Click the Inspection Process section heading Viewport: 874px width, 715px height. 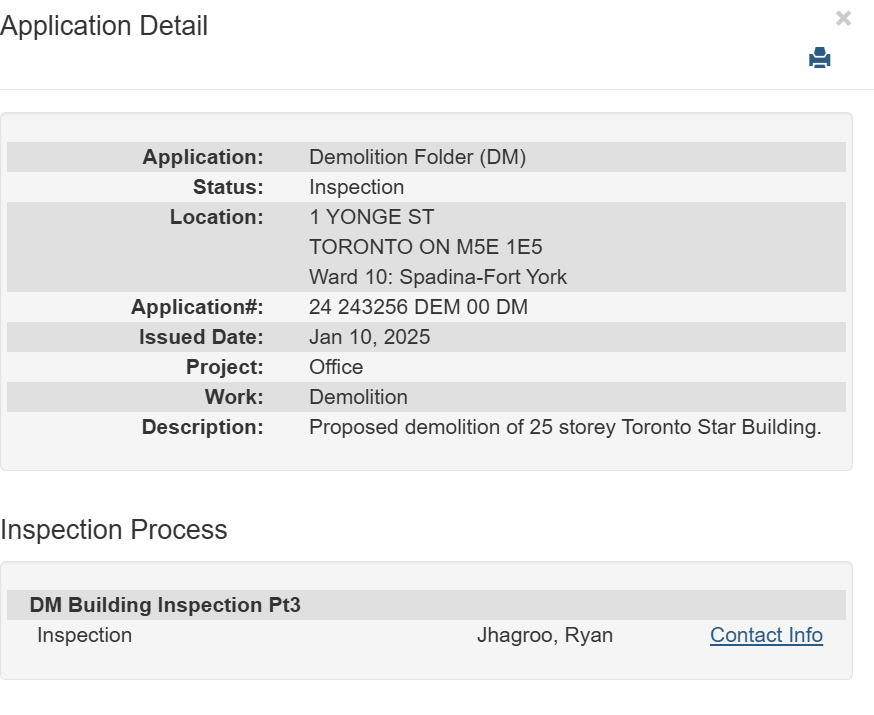click(114, 529)
